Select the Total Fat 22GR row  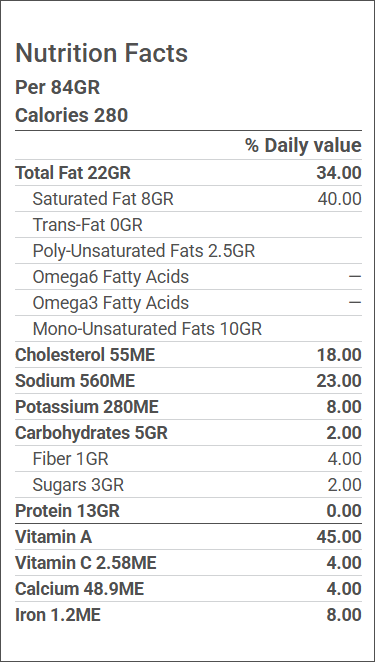click(x=188, y=173)
